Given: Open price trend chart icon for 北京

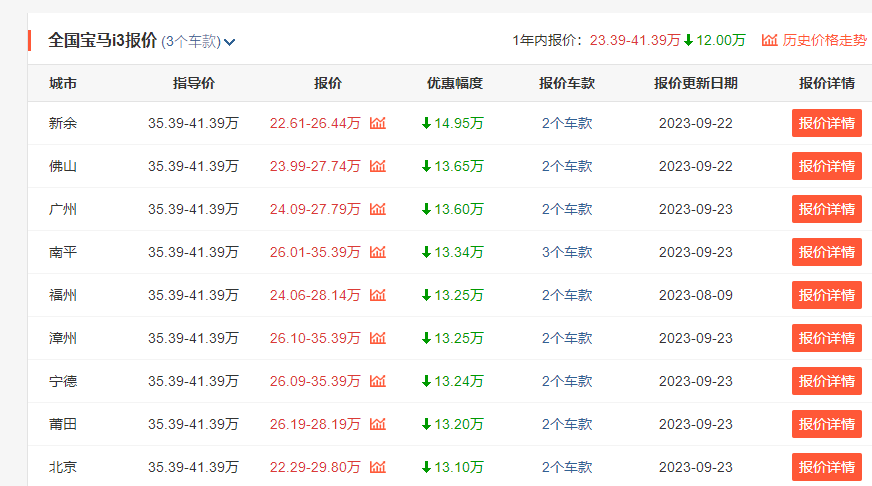Looking at the screenshot, I should pos(378,467).
